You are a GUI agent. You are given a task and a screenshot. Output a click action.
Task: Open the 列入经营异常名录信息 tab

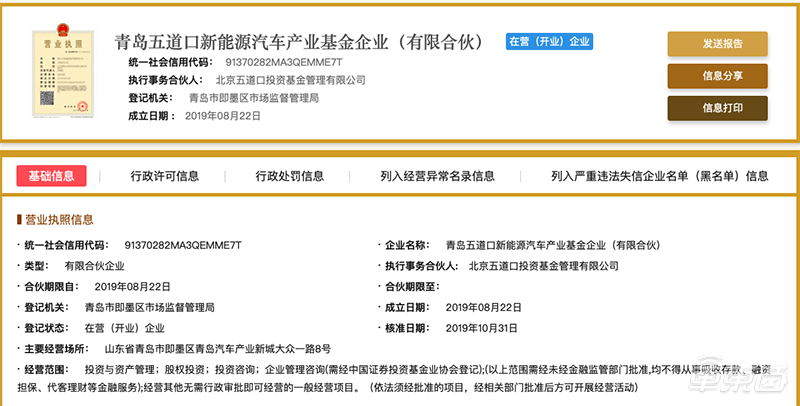(437, 176)
